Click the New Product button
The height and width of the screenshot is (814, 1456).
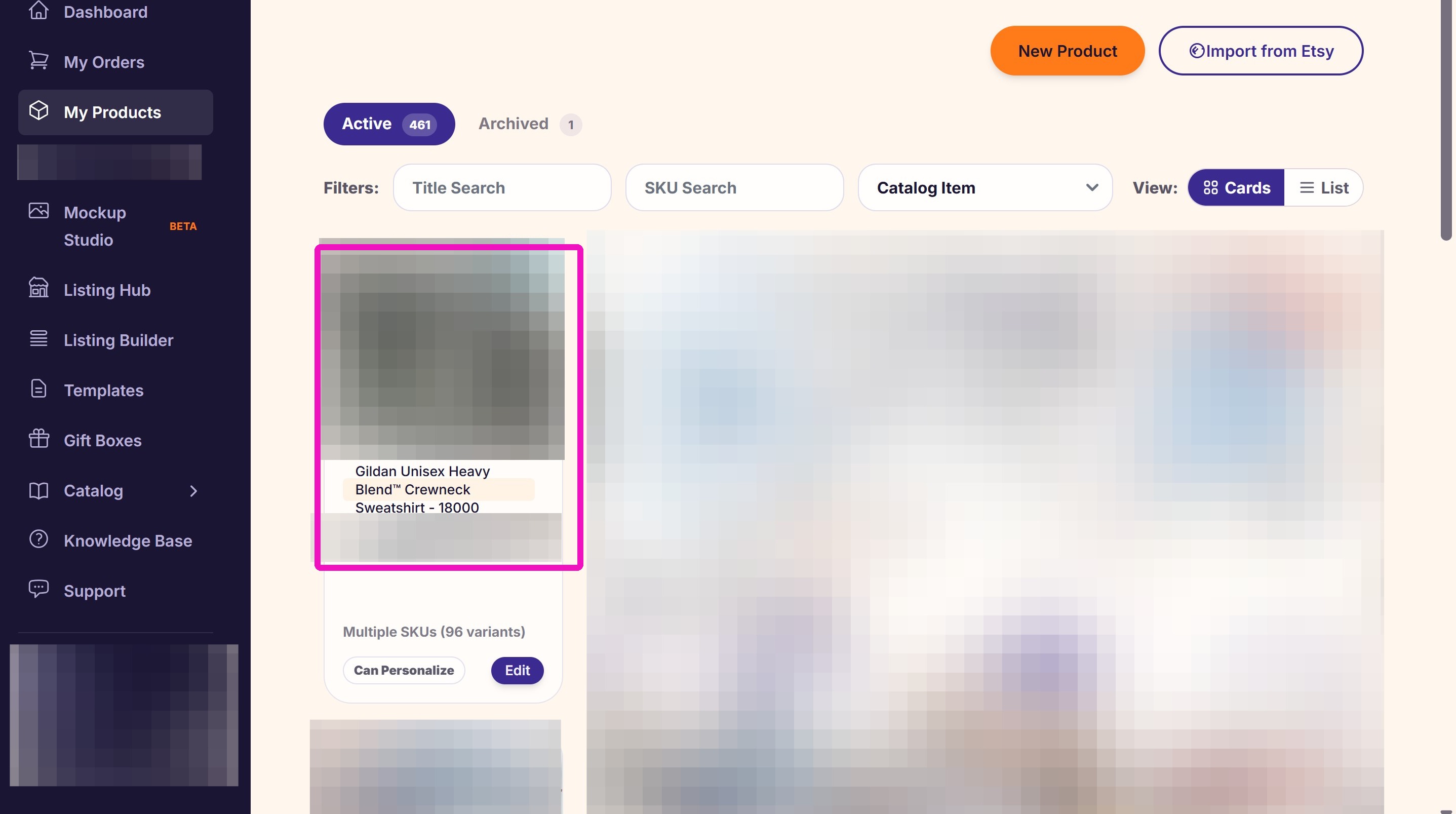pyautogui.click(x=1067, y=51)
